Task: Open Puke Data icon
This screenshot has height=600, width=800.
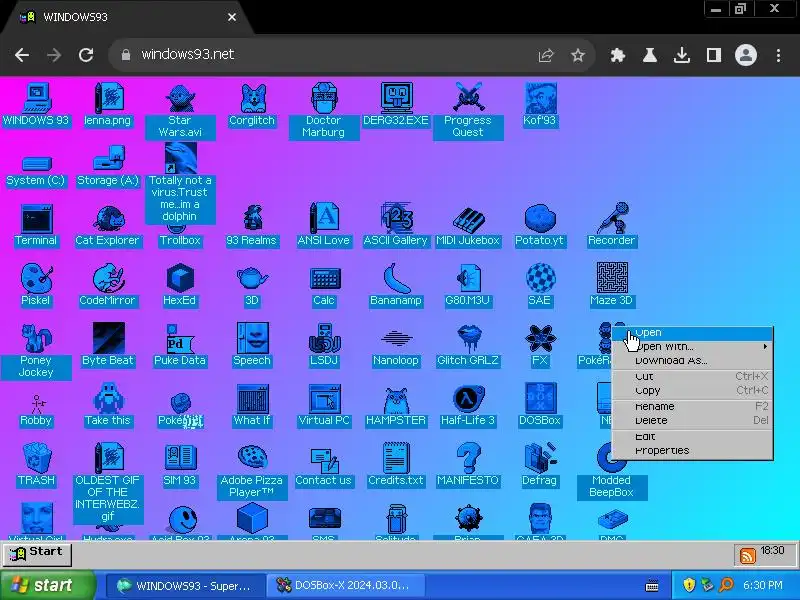Action: point(180,339)
